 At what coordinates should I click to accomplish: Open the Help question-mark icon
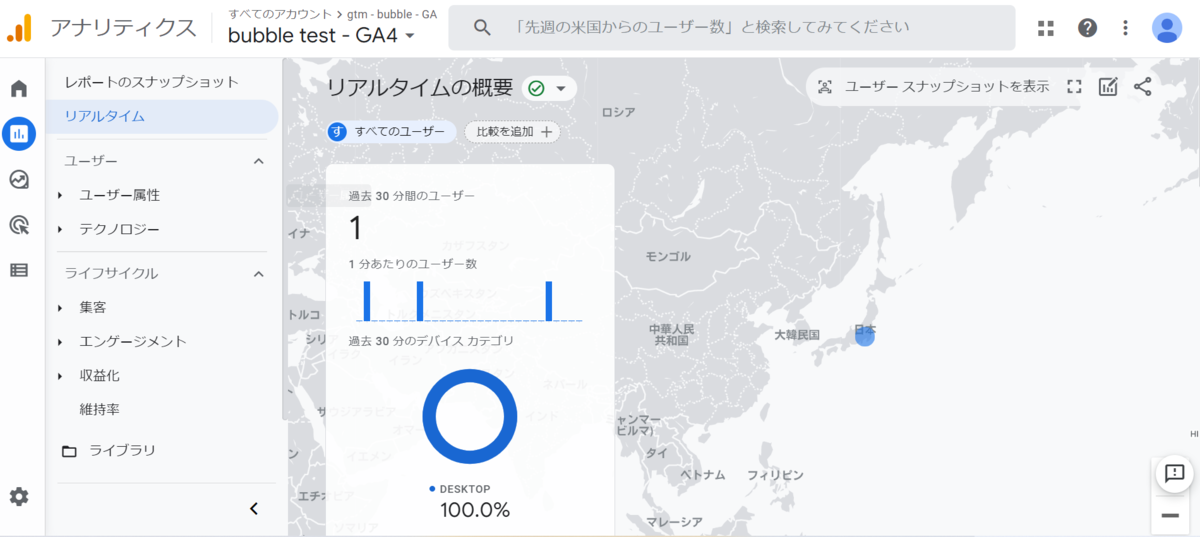tap(1087, 28)
